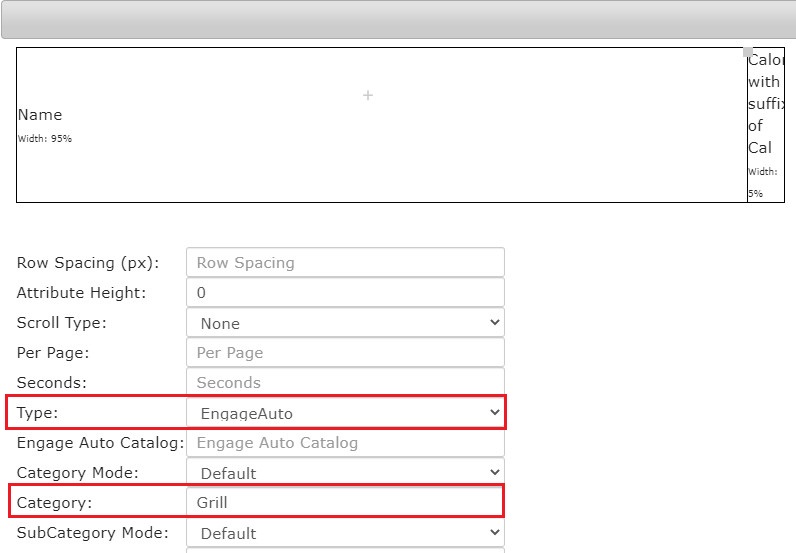Select the Calories with suffix column cell

coord(766,125)
